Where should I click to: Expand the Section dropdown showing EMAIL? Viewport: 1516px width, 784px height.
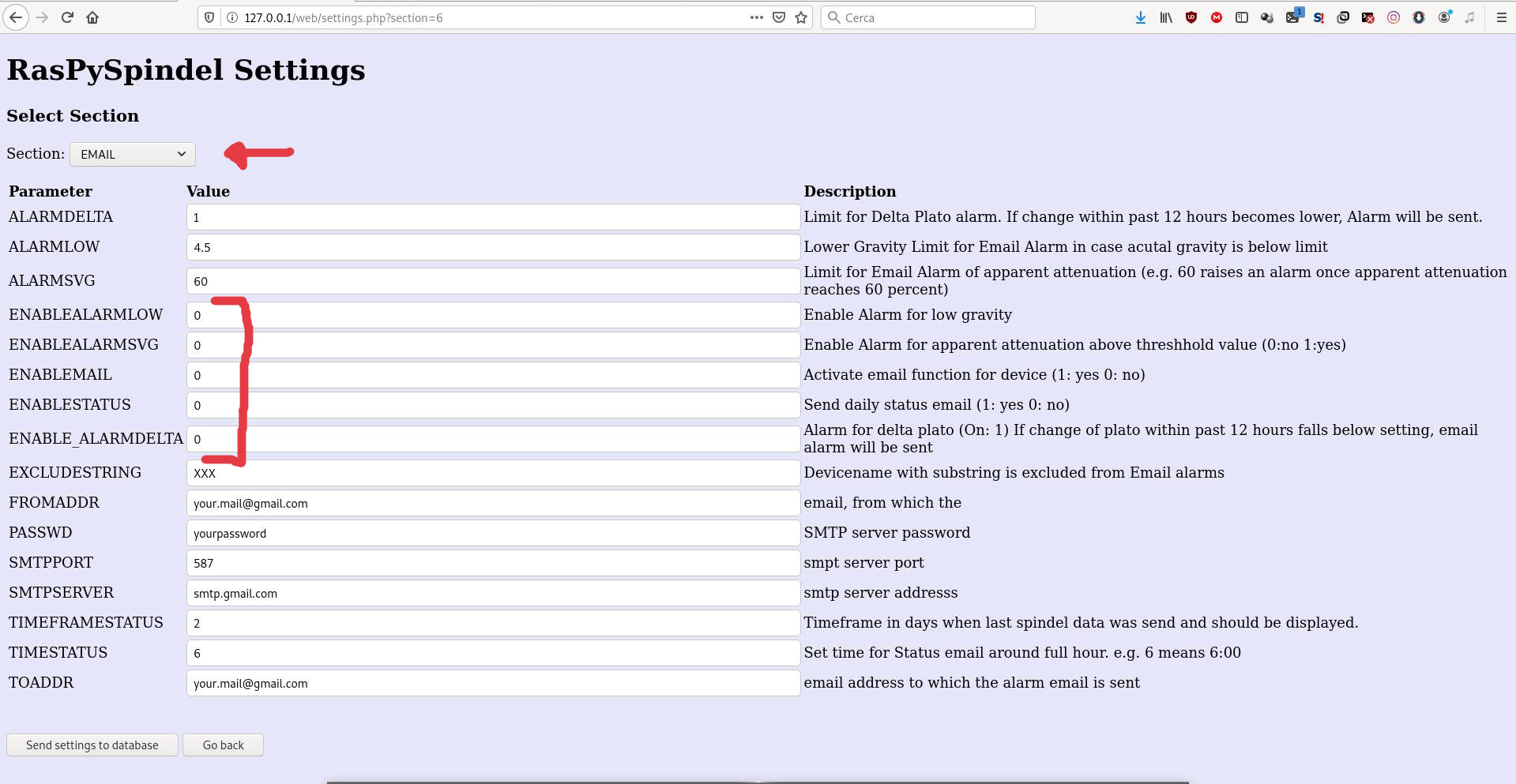tap(132, 154)
